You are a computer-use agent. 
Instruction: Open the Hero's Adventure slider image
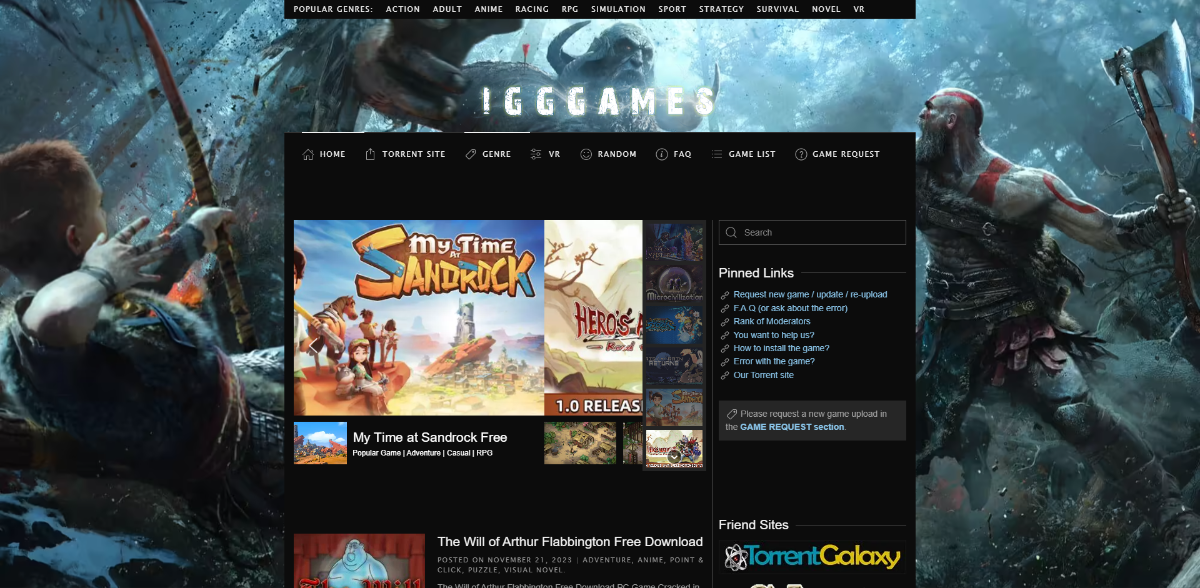point(593,318)
